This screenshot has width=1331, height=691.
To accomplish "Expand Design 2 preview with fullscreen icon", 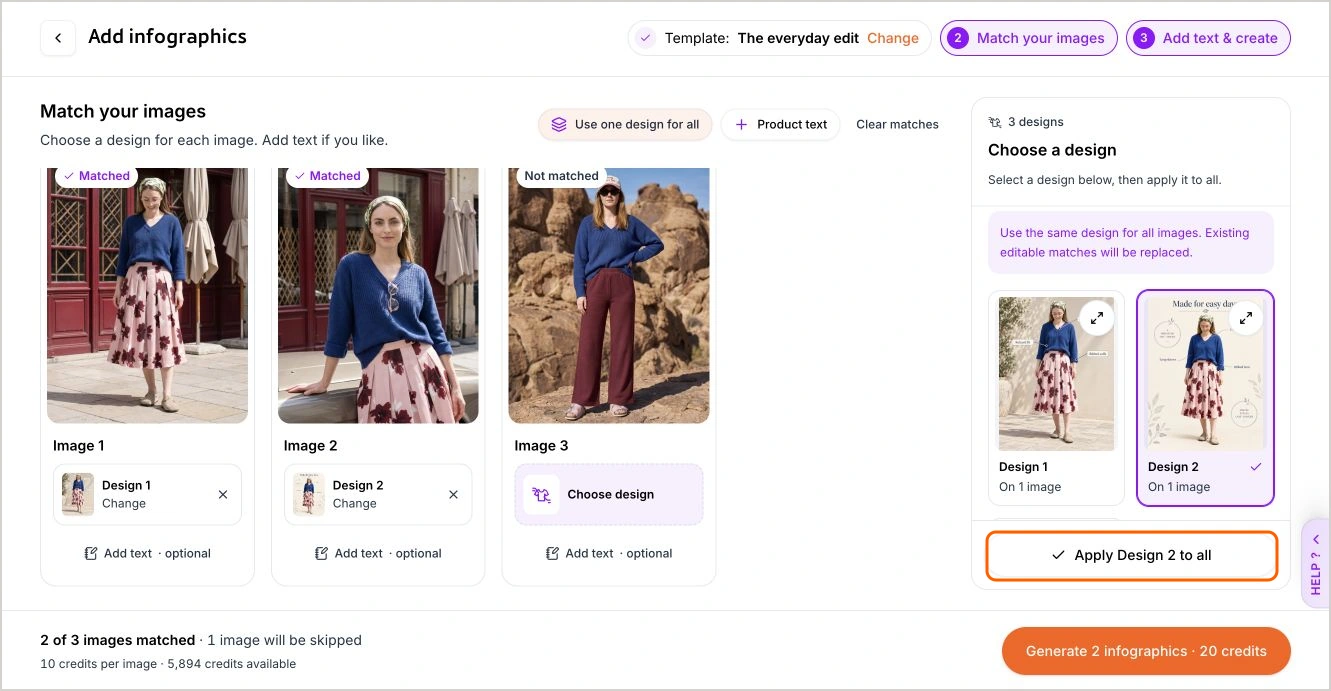I will 1246,318.
